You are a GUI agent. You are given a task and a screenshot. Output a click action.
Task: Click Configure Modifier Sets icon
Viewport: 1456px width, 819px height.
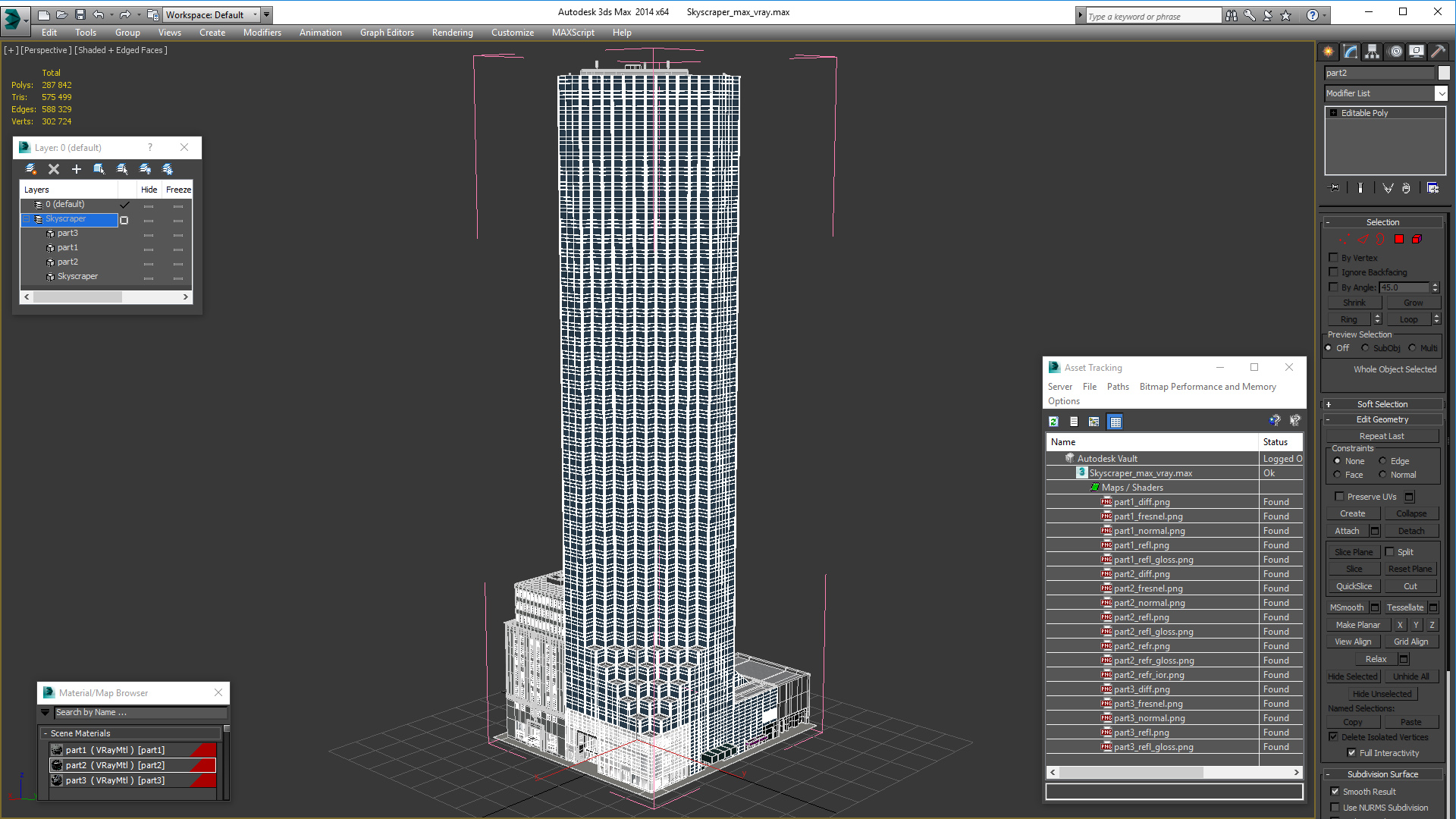pos(1432,188)
